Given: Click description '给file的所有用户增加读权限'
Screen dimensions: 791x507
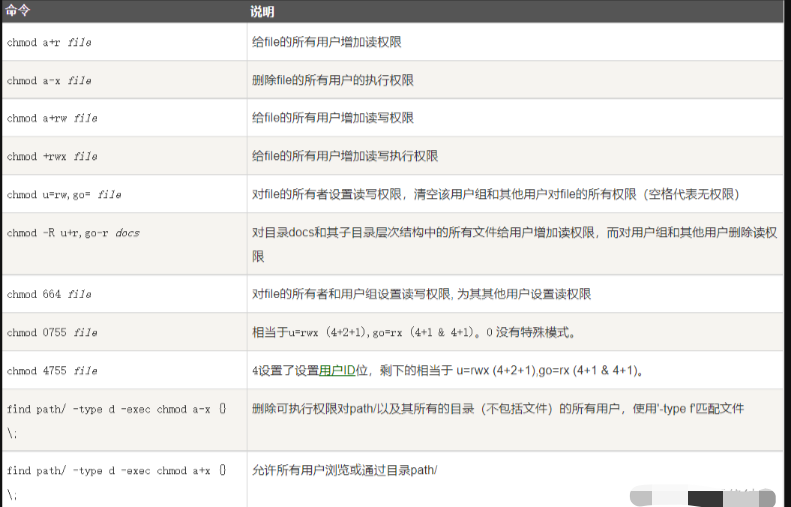Looking at the screenshot, I should click(326, 42).
